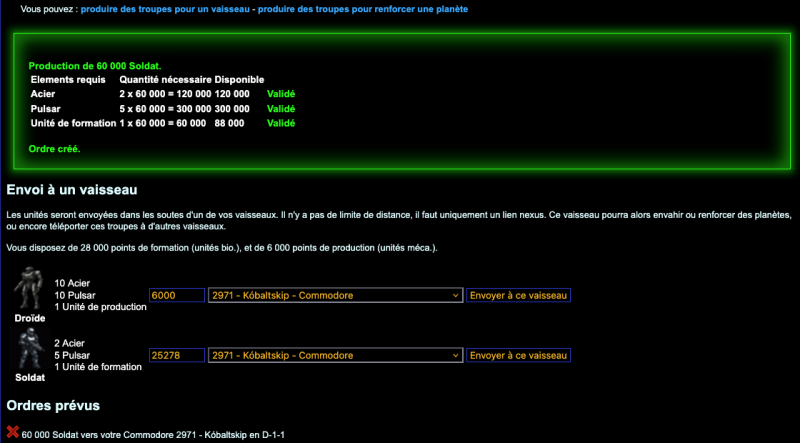The width and height of the screenshot is (800, 443).
Task: Click the 'Ordres prévus' heading
Action: pyautogui.click(x=53, y=406)
